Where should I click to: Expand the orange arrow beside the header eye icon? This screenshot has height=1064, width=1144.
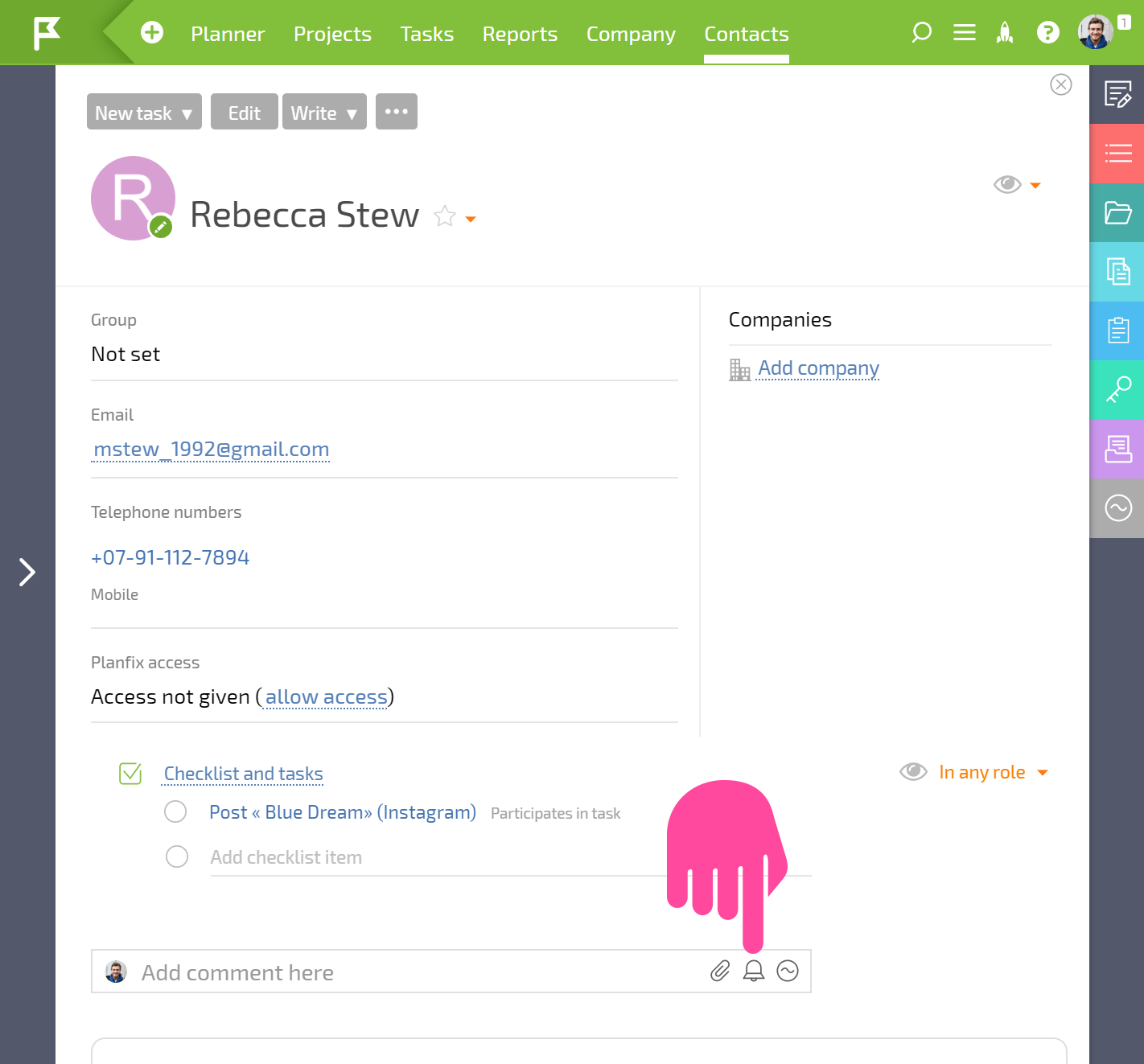(1035, 185)
